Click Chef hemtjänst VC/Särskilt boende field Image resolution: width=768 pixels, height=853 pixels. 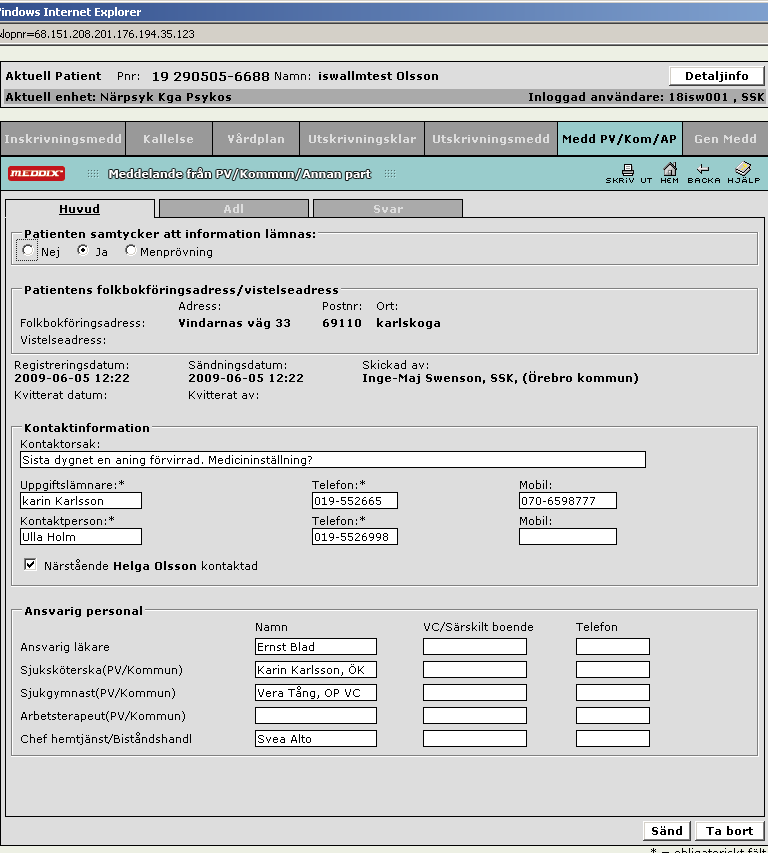[x=475, y=738]
